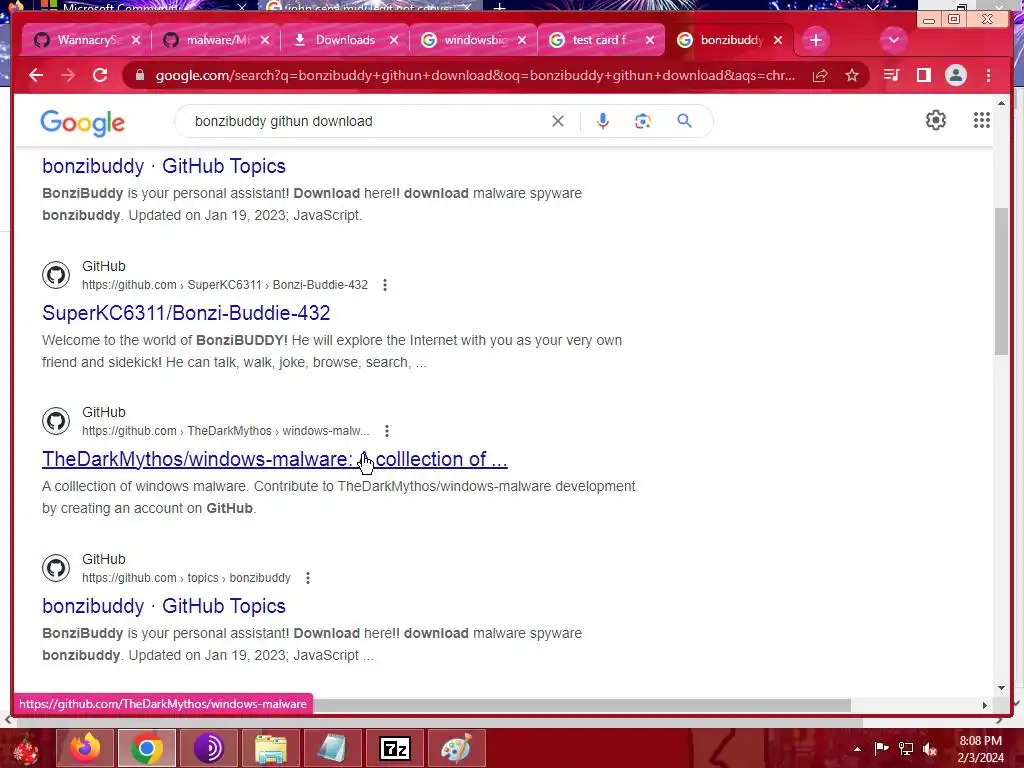The image size is (1024, 768).
Task: Click in the Google search input field
Action: click(x=366, y=121)
